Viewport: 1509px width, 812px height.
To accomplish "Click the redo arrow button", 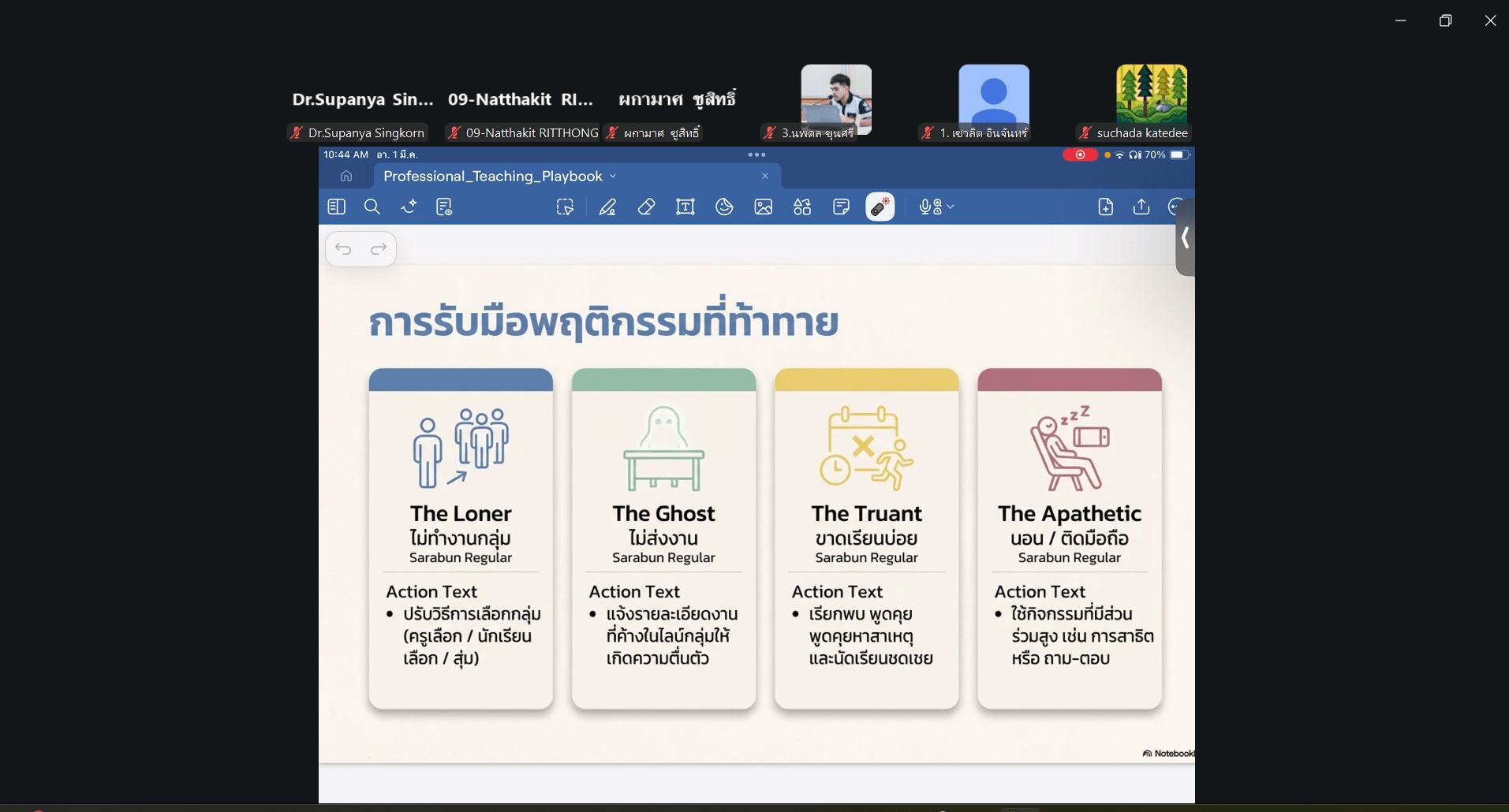I will [x=379, y=249].
